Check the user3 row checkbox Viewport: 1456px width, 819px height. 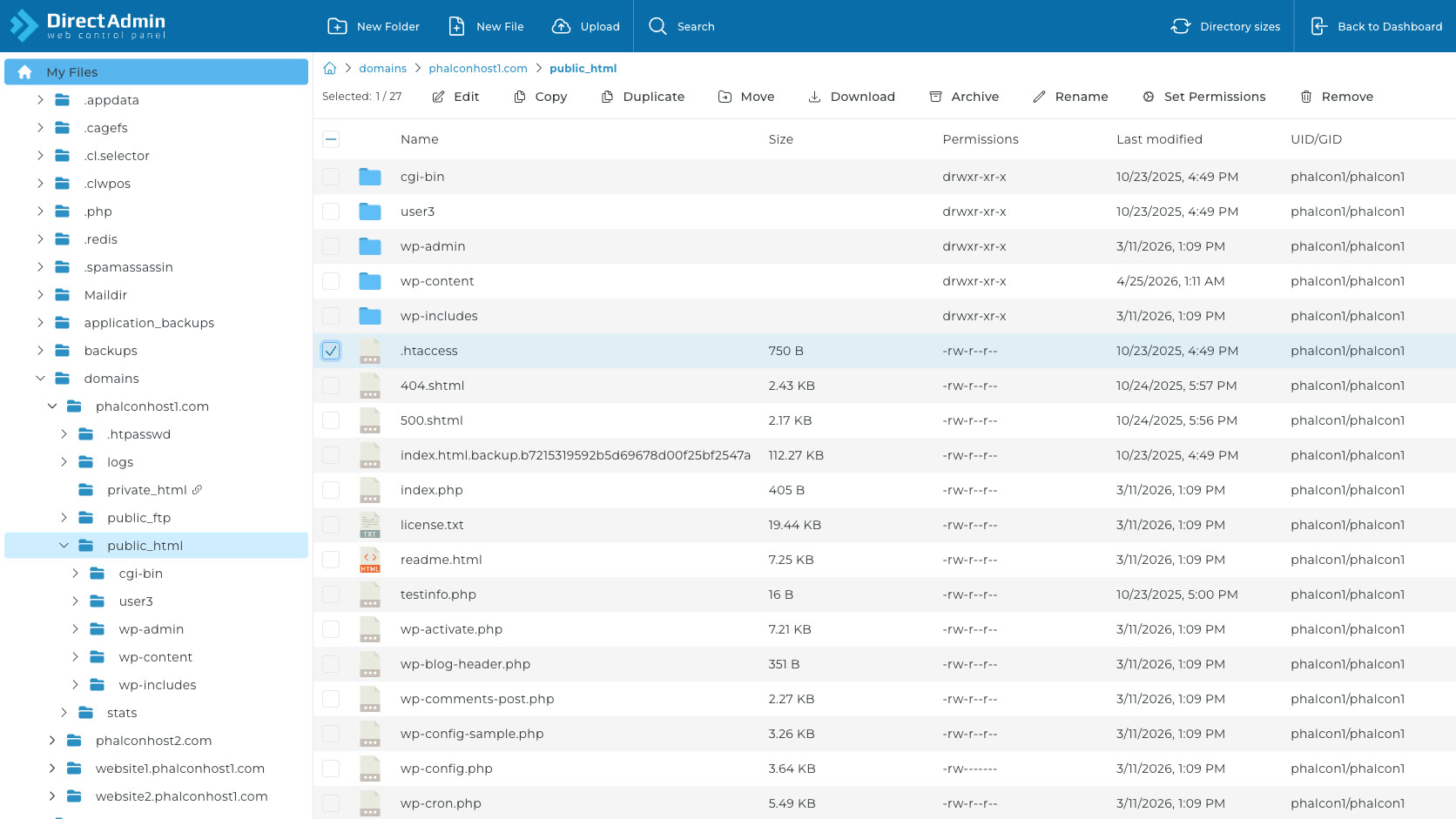[331, 211]
